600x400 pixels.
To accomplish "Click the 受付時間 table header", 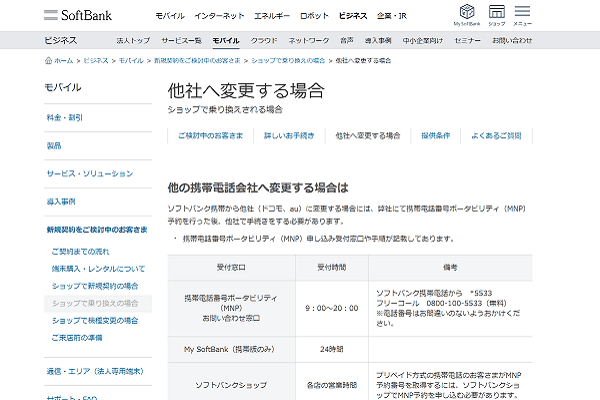I will tap(332, 268).
